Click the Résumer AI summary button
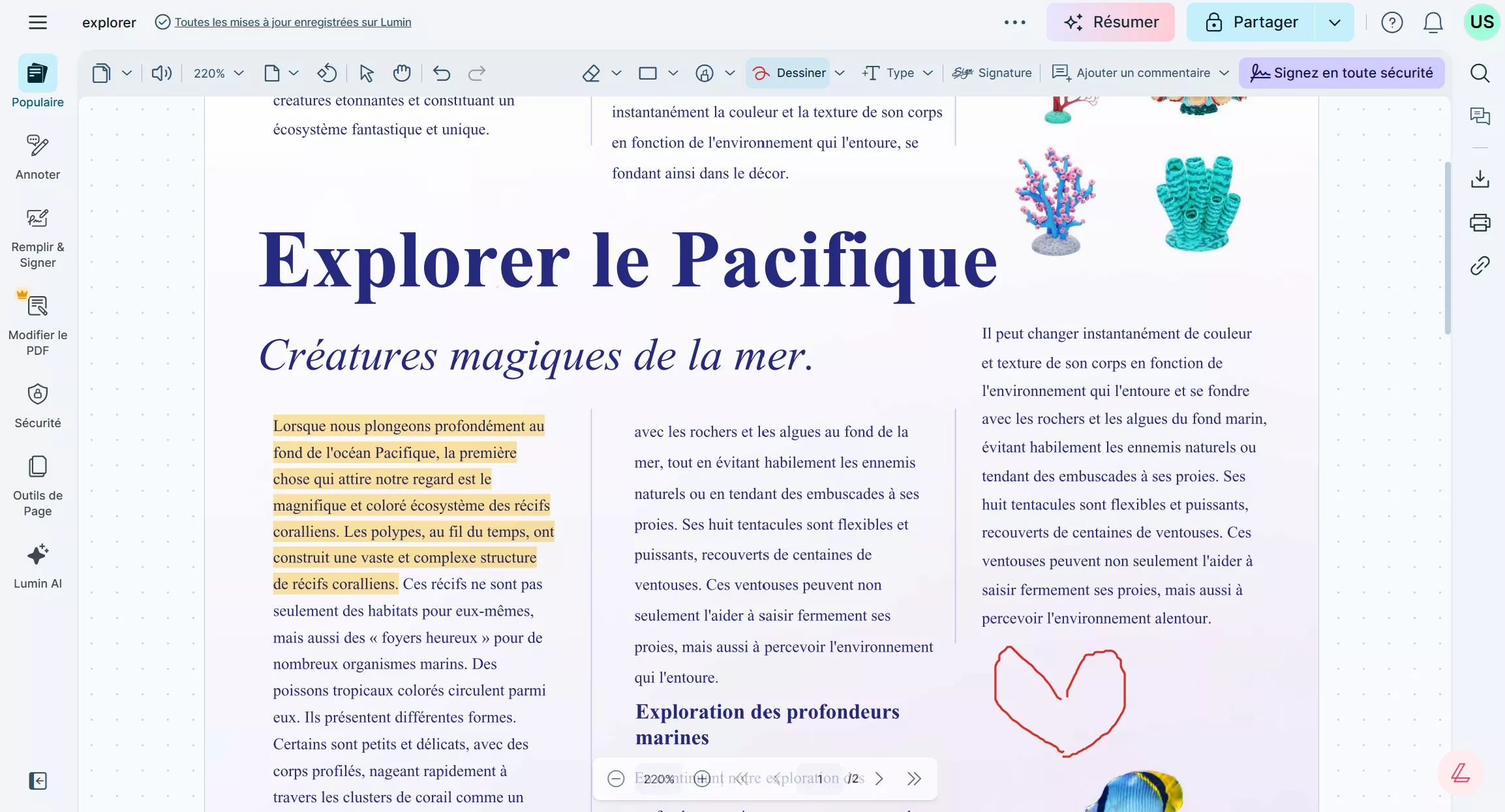Viewport: 1505px width, 812px height. click(x=1110, y=22)
